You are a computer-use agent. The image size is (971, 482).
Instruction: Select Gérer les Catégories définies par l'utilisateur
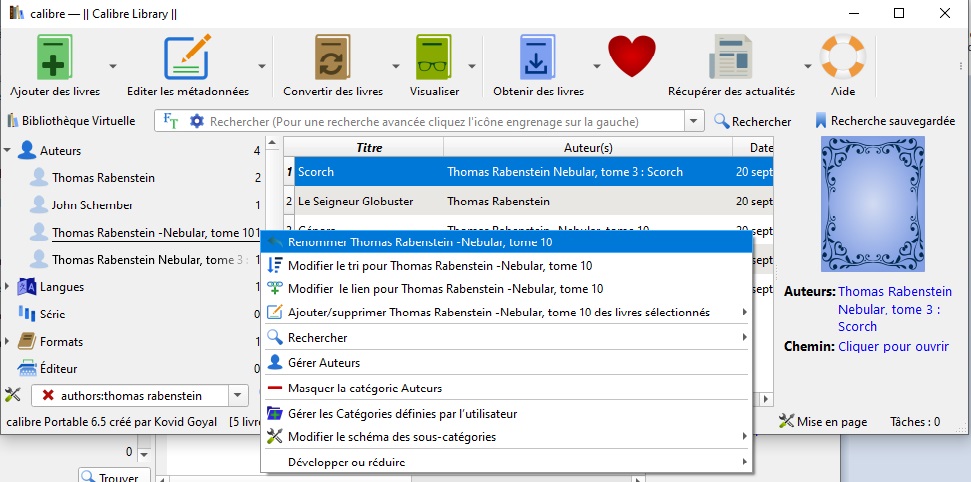tap(506, 414)
